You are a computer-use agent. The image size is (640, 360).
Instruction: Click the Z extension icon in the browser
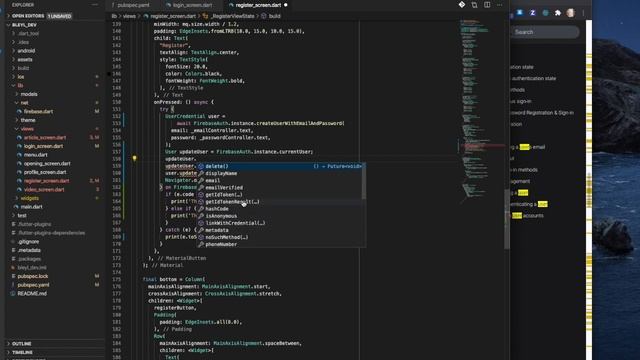tap(533, 13)
